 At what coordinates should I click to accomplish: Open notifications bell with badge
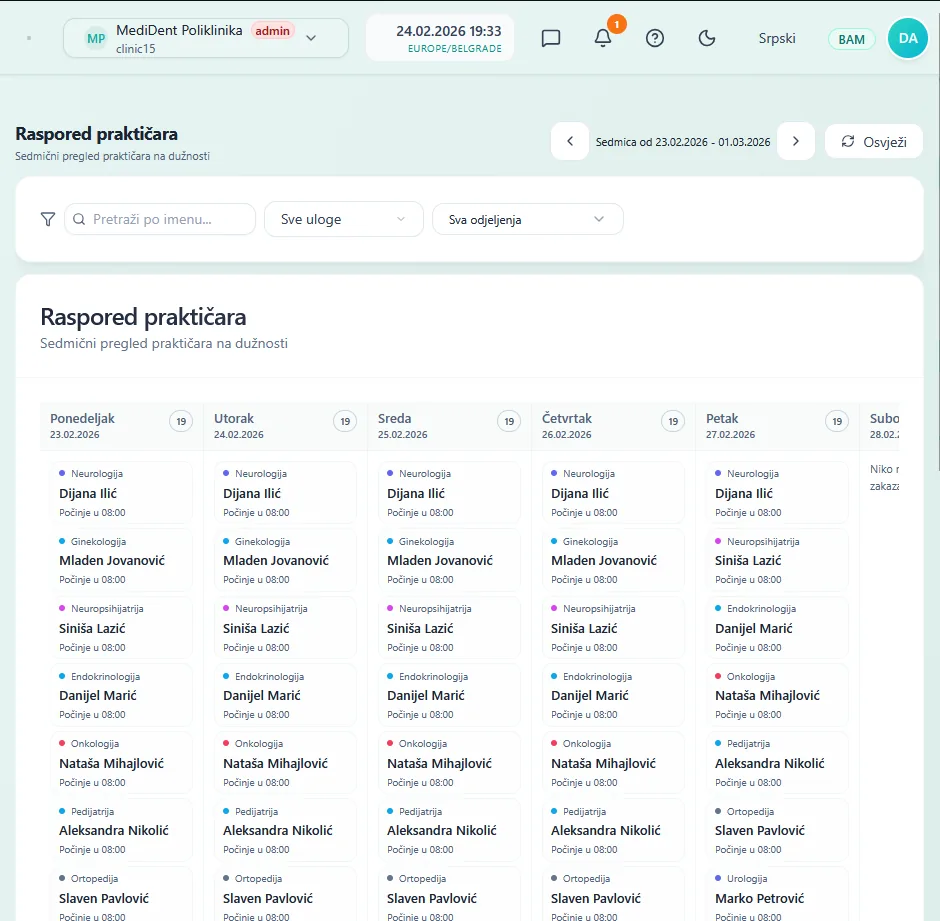coord(603,38)
